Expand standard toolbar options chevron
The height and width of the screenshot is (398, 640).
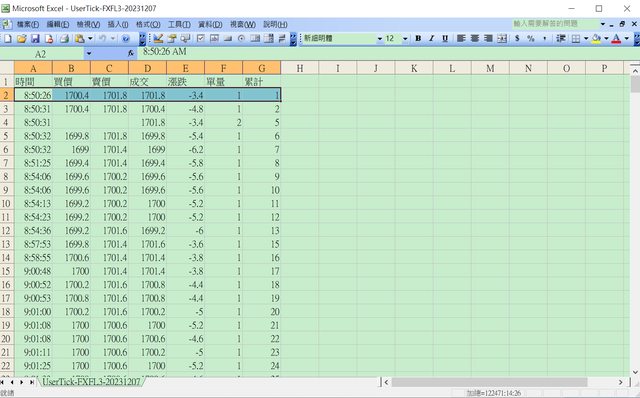pos(142,39)
